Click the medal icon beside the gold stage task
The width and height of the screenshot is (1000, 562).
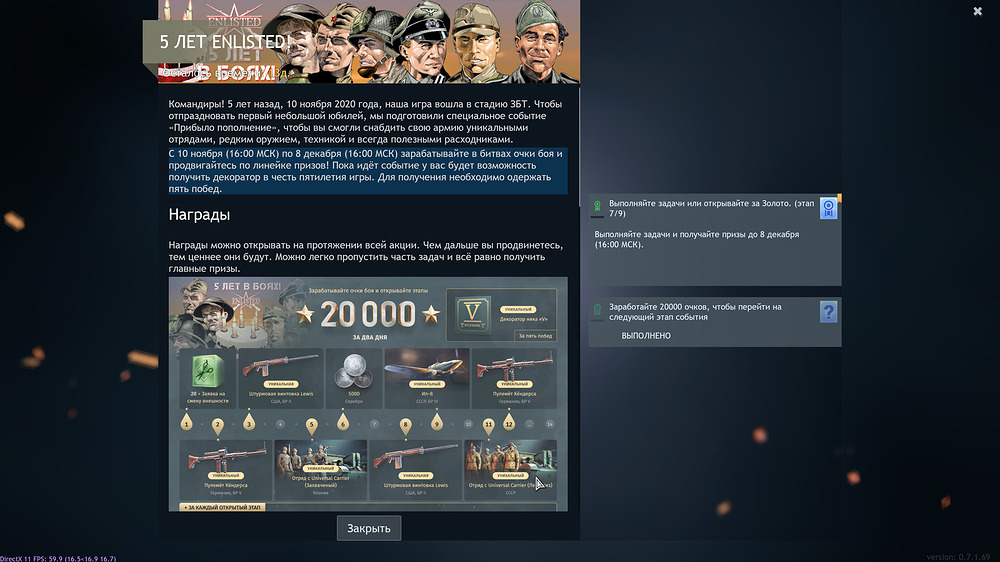(x=597, y=206)
